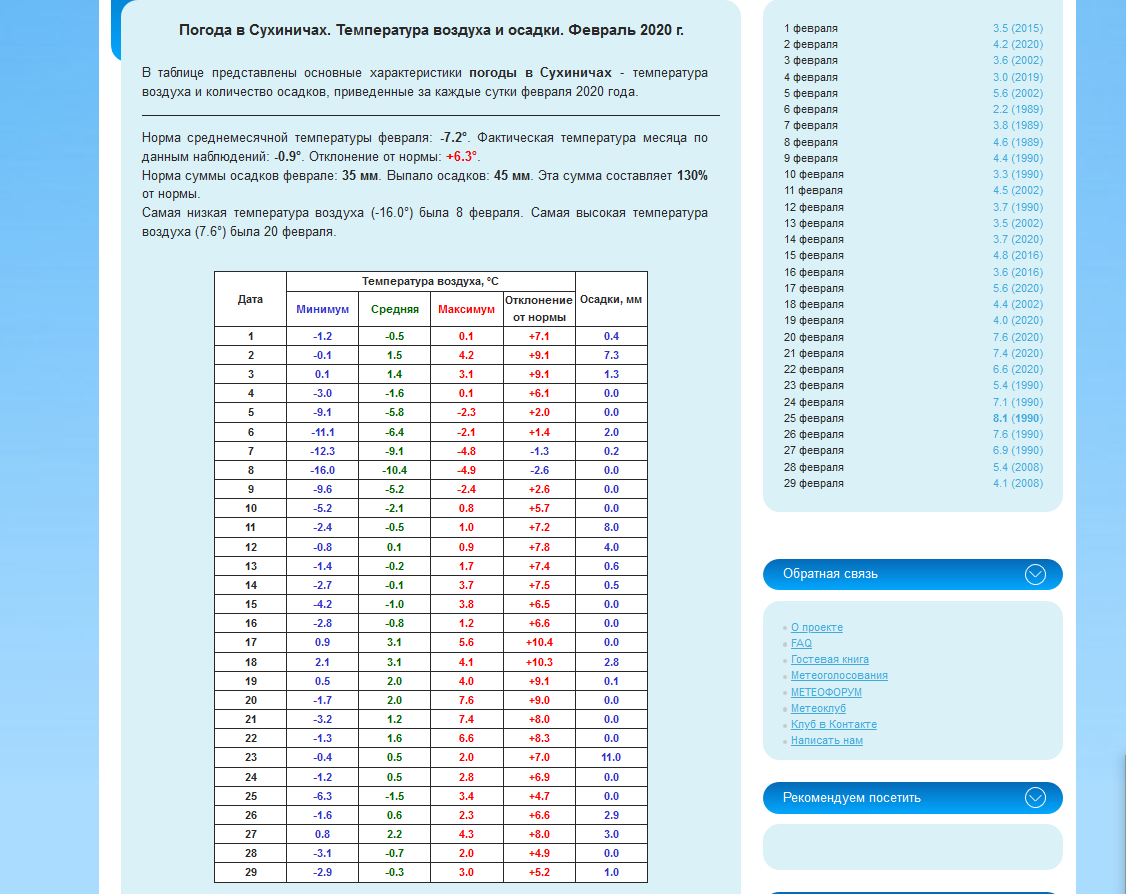Click the 6.6 (2020) record for 22 февраля
Screen dimensions: 1126x894
click(1017, 369)
